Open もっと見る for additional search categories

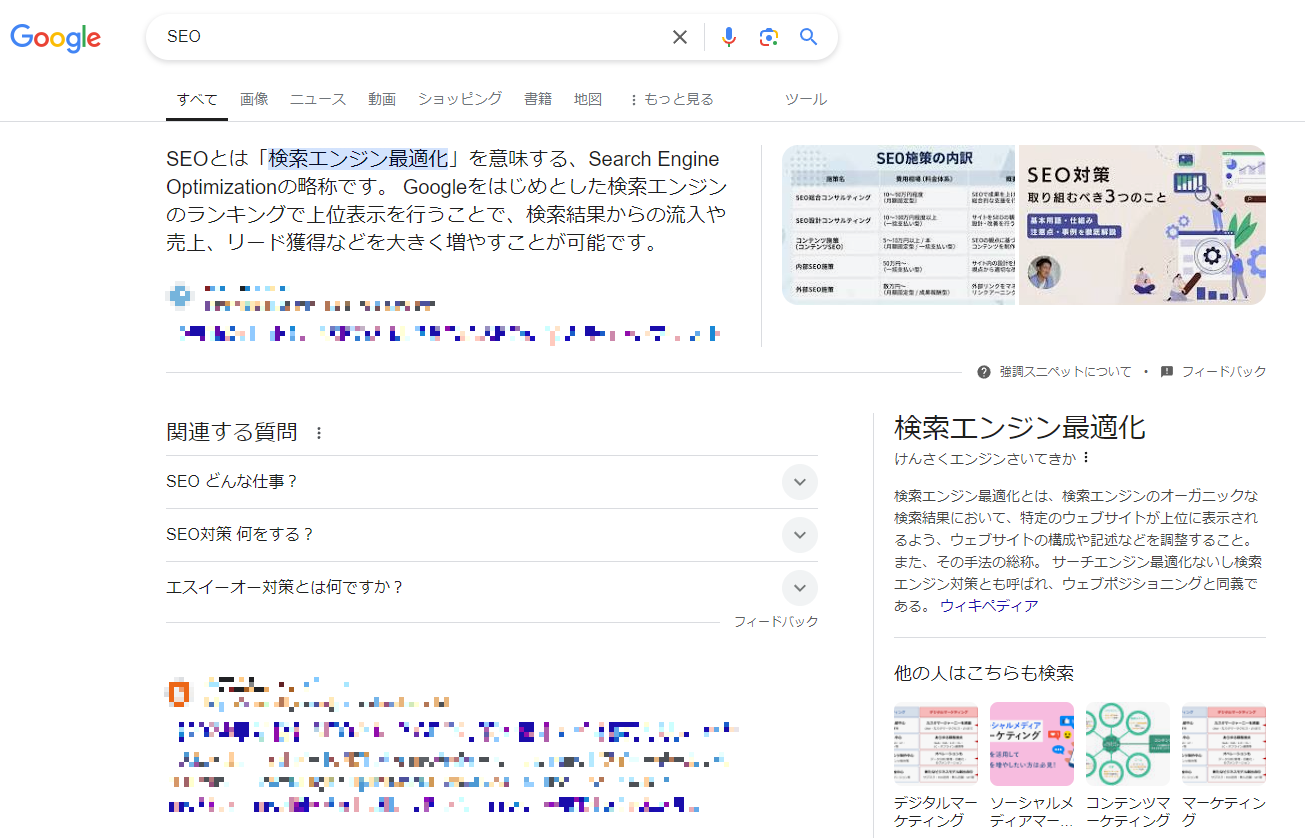coord(671,99)
